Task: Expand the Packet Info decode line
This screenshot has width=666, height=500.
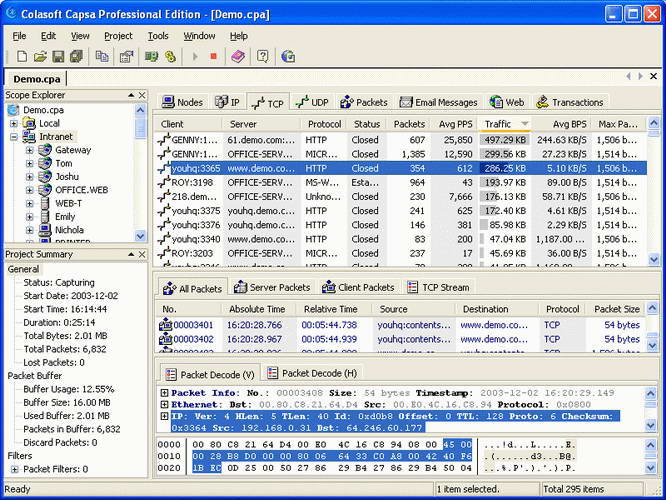Action: 164,393
